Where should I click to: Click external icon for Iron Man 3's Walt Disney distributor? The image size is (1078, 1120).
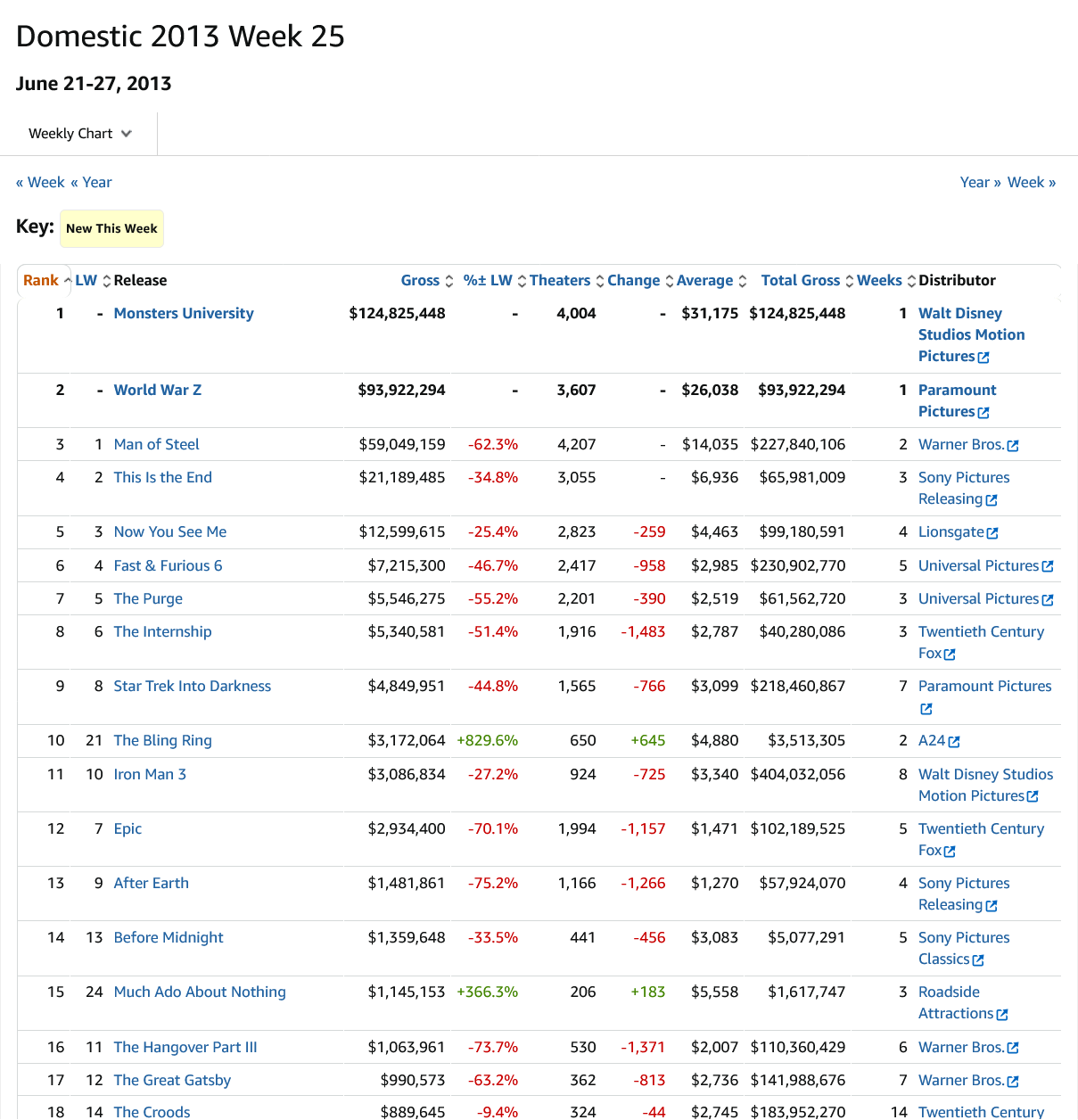(x=1033, y=796)
